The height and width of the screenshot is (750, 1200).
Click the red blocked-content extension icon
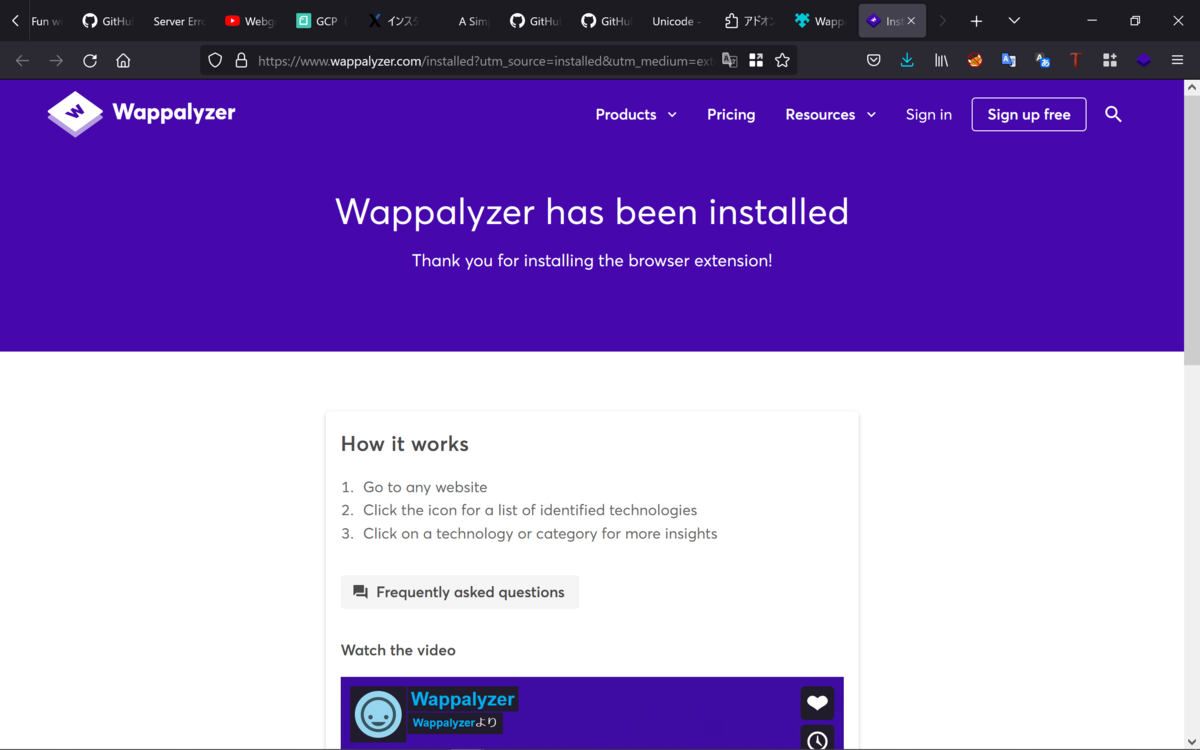pyautogui.click(x=974, y=61)
